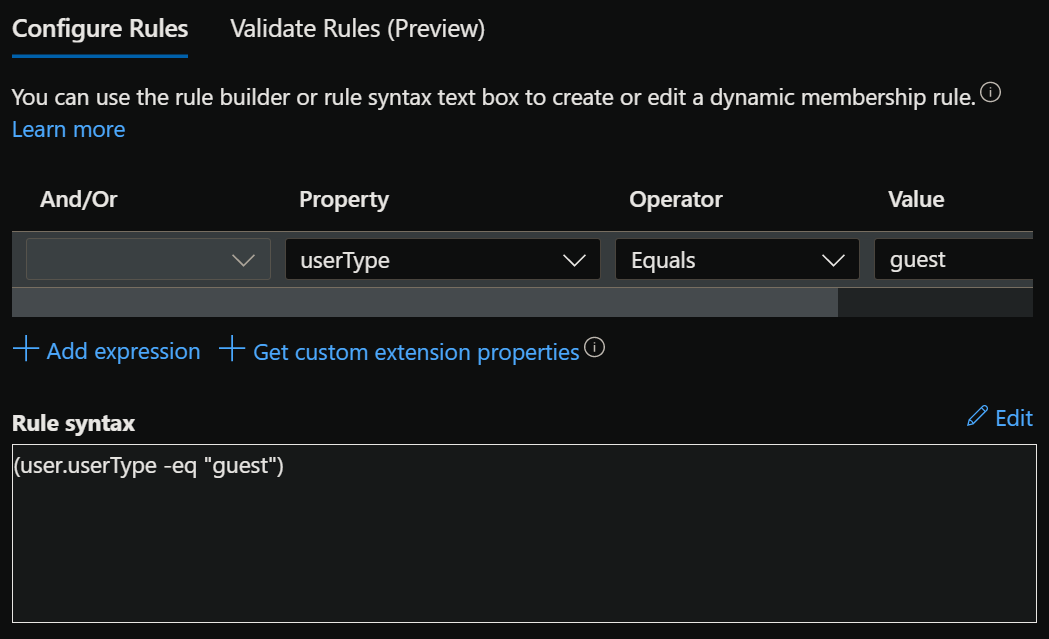Switch to Validate Rules (Preview) tab
Image resolution: width=1049 pixels, height=639 pixels.
(x=357, y=29)
